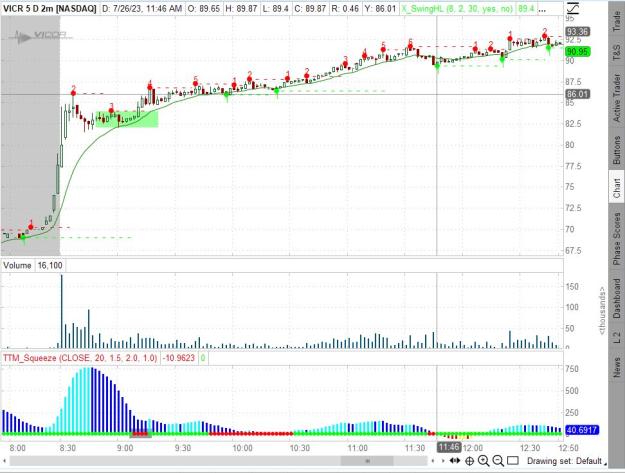Click the 16,100 volume value
Viewport: 625px width, 473px height.
coord(50,265)
